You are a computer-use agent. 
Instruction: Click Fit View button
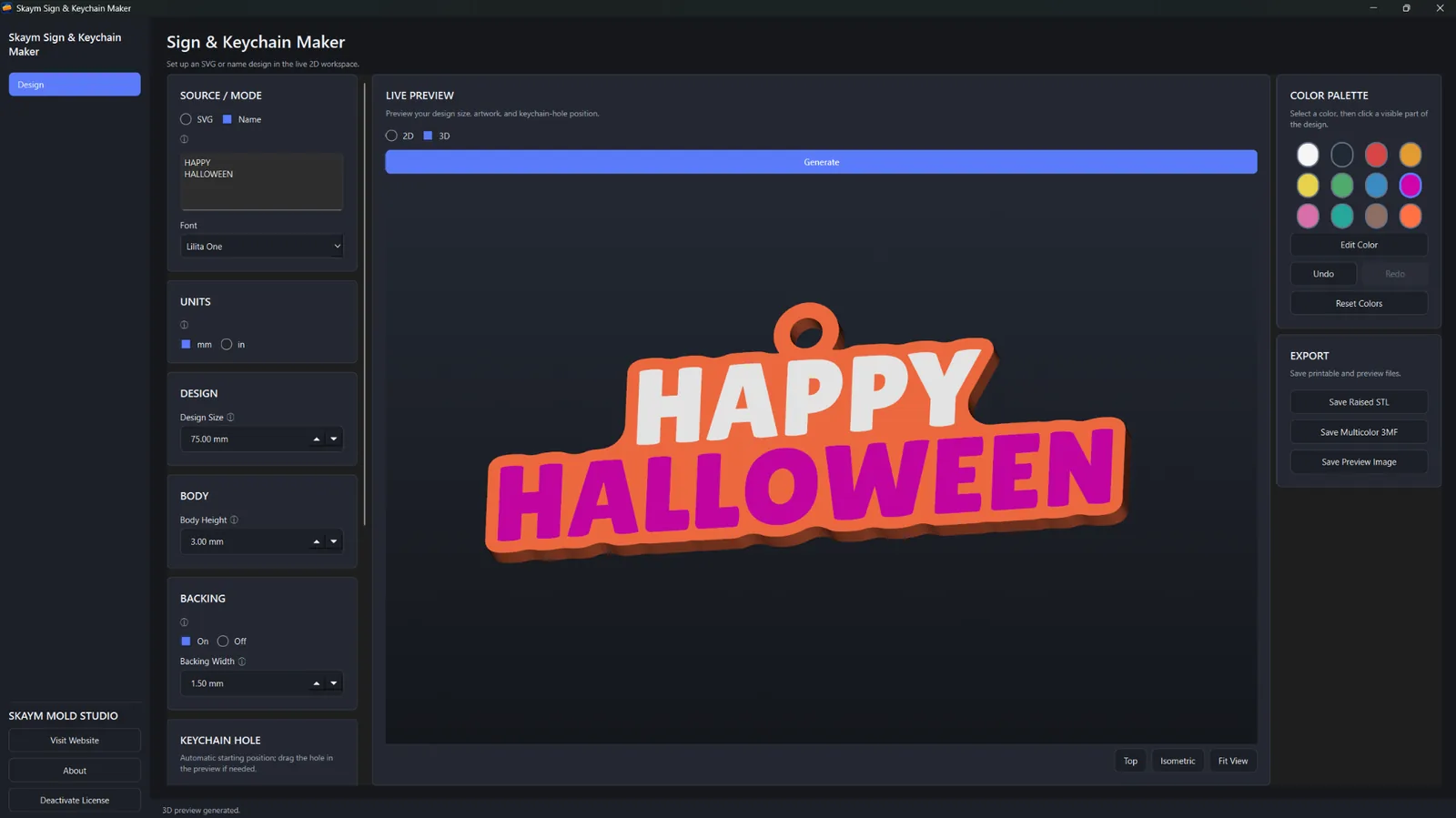1233,762
